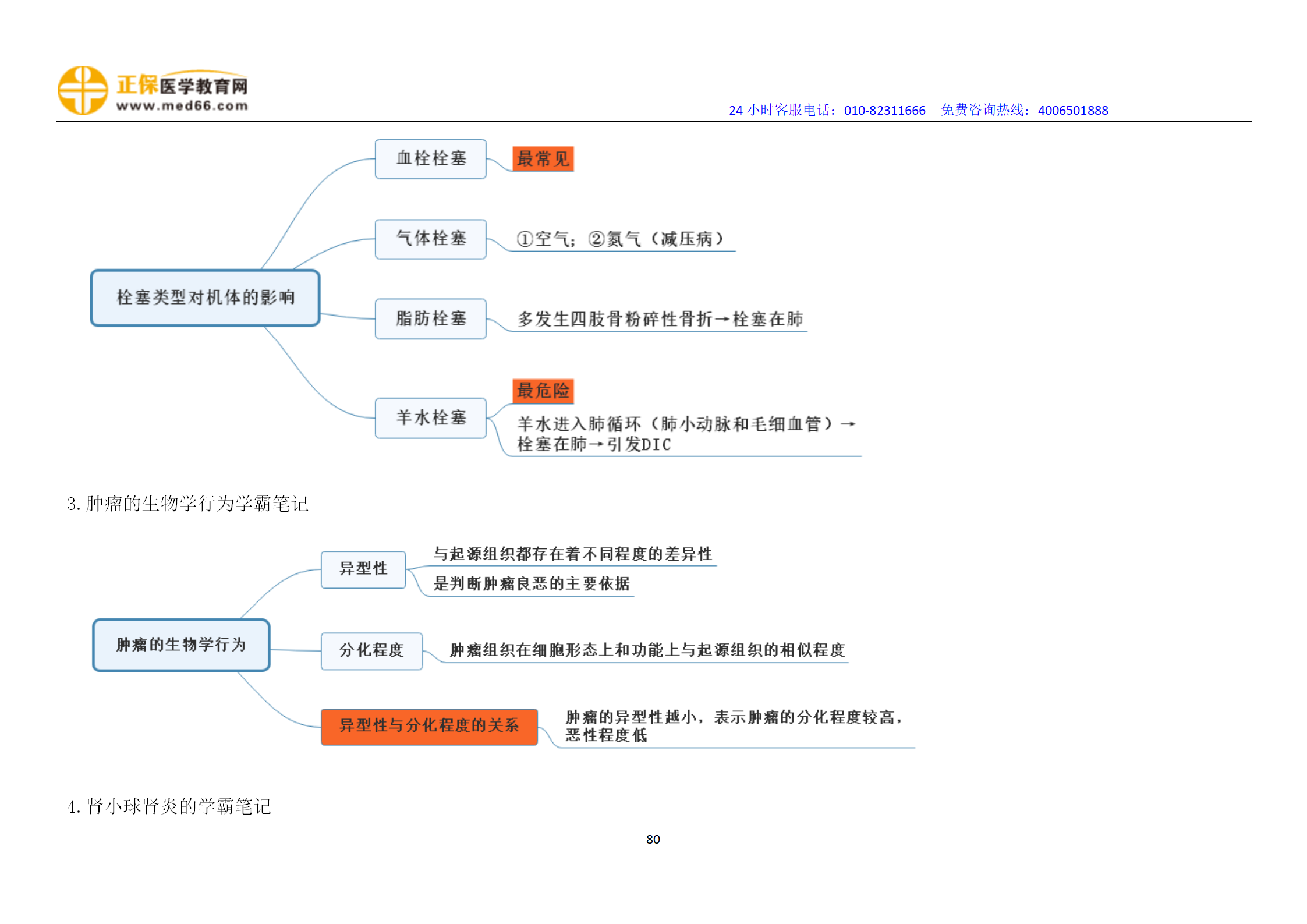Select the 气体栓塞 node
Screen dimensions: 1307x924
(430, 239)
